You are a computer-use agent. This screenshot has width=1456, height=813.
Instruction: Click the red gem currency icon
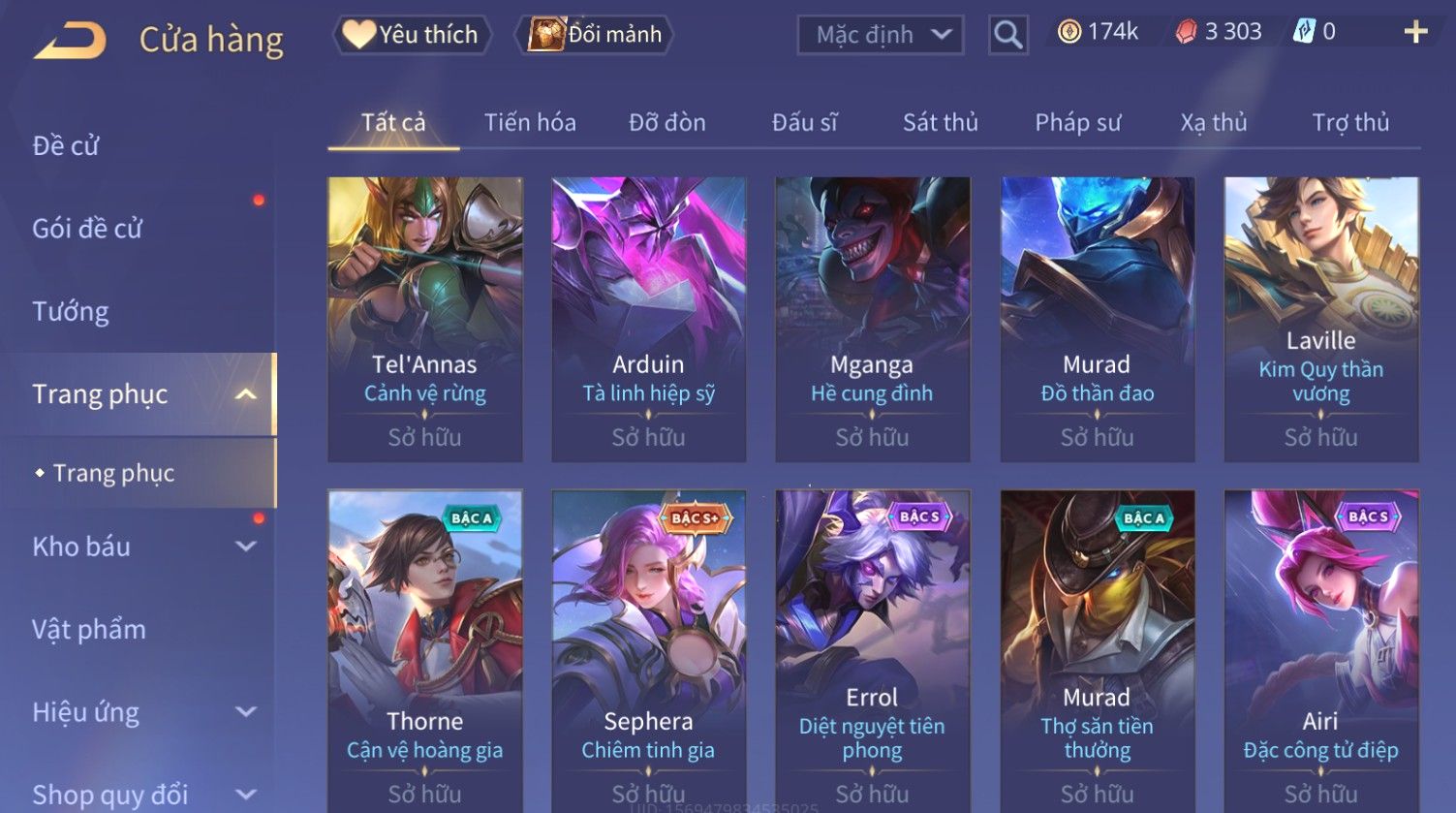[x=1186, y=32]
